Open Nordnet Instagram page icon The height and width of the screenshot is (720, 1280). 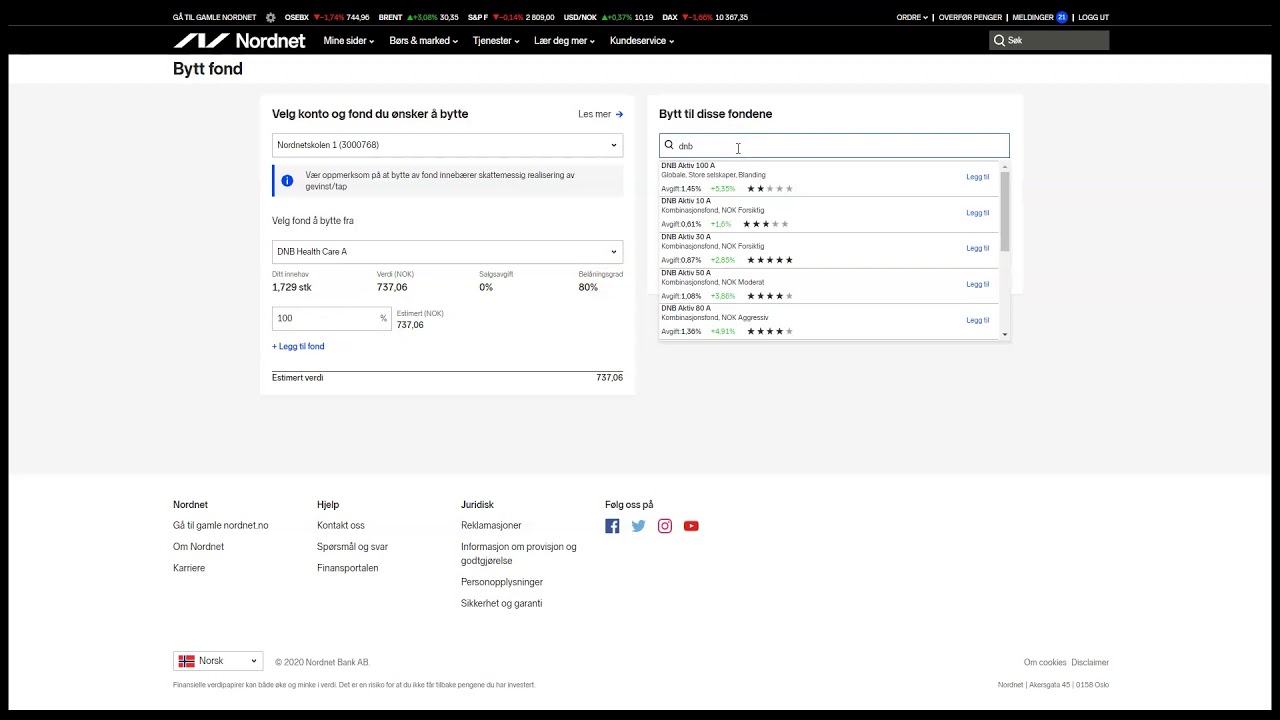(665, 526)
